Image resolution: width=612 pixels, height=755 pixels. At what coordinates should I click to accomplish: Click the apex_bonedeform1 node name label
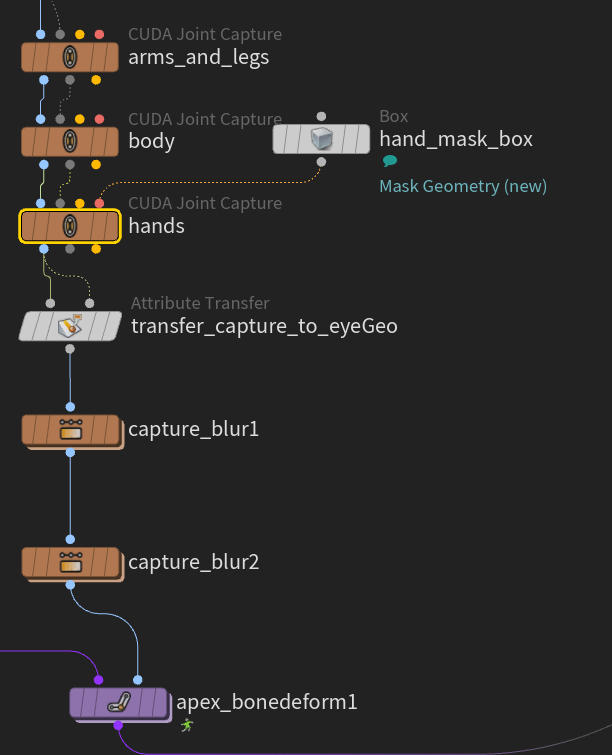point(267,703)
